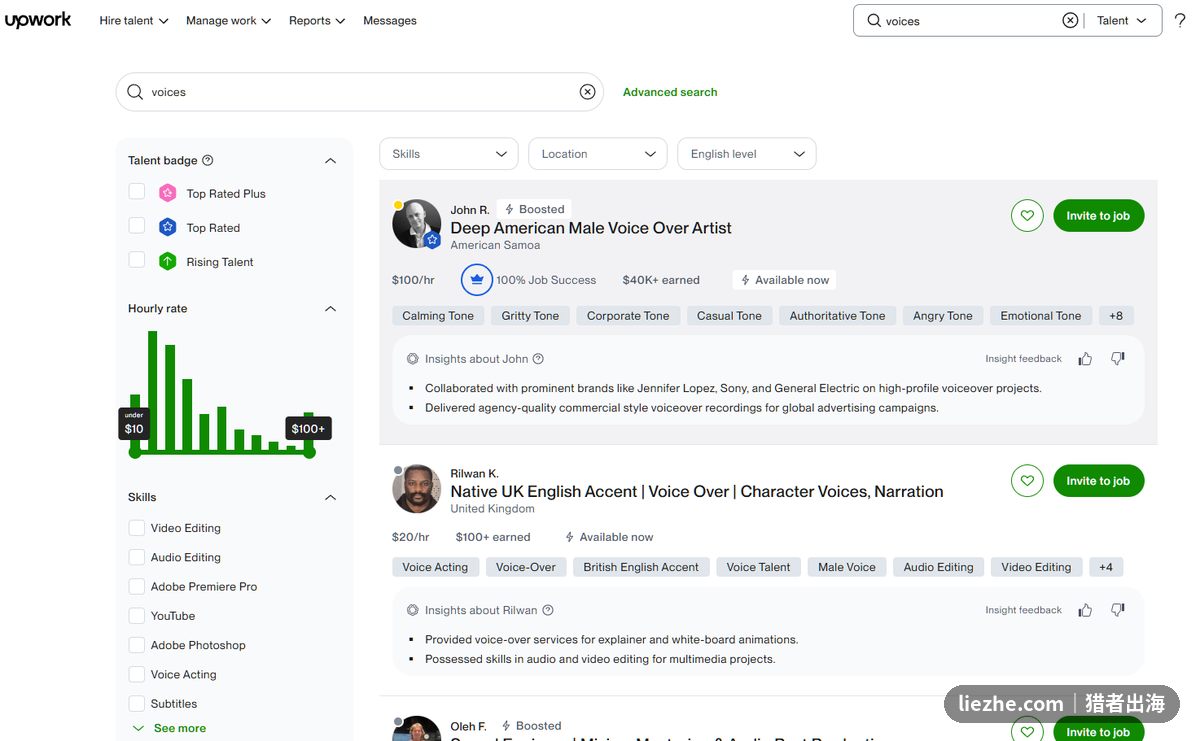The width and height of the screenshot is (1200, 741).
Task: Click the $100+ maximum rate slider handle
Action: [309, 452]
